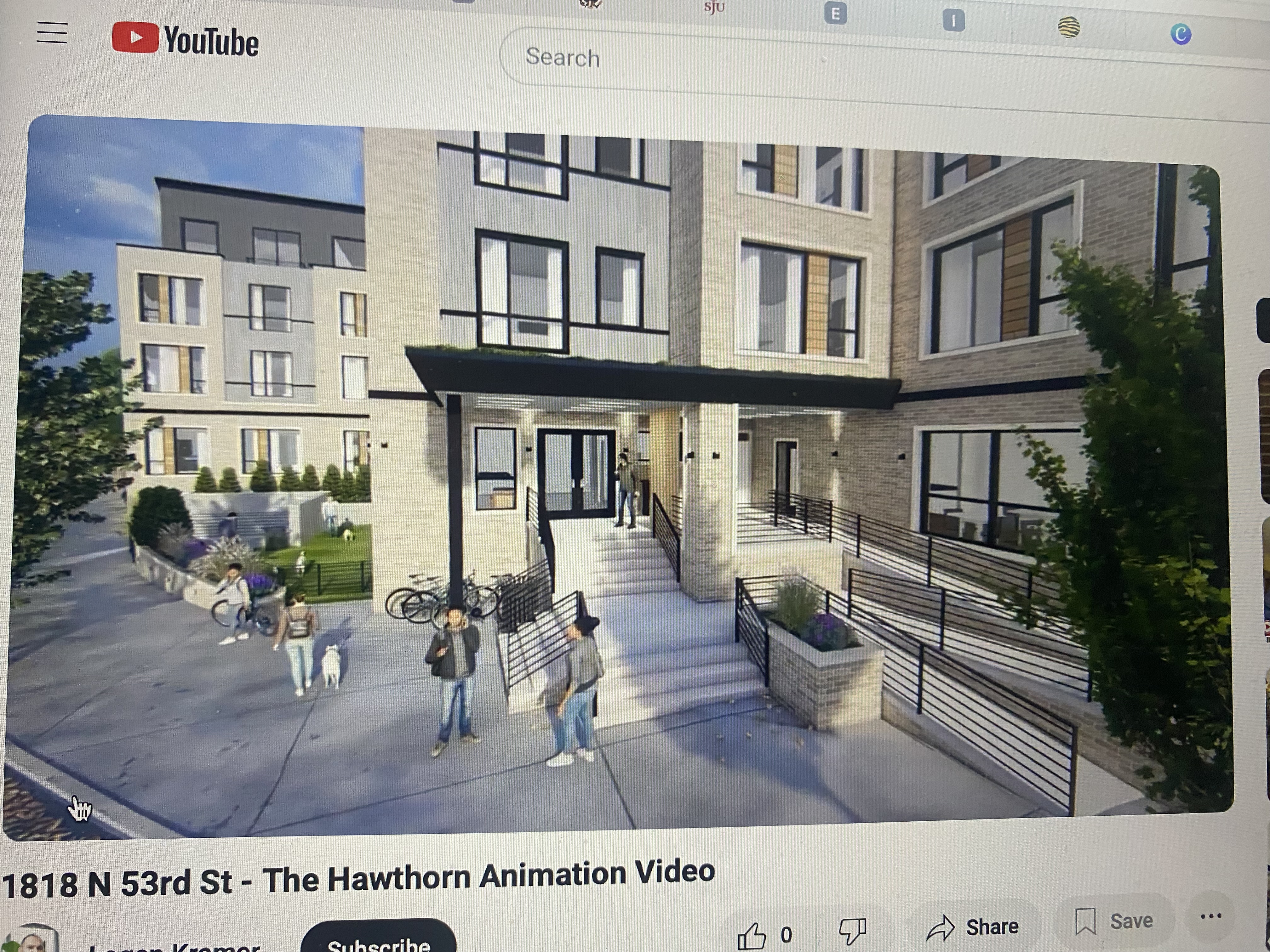The width and height of the screenshot is (1270, 952).
Task: Open the three-dot more actions menu
Action: 1211,916
